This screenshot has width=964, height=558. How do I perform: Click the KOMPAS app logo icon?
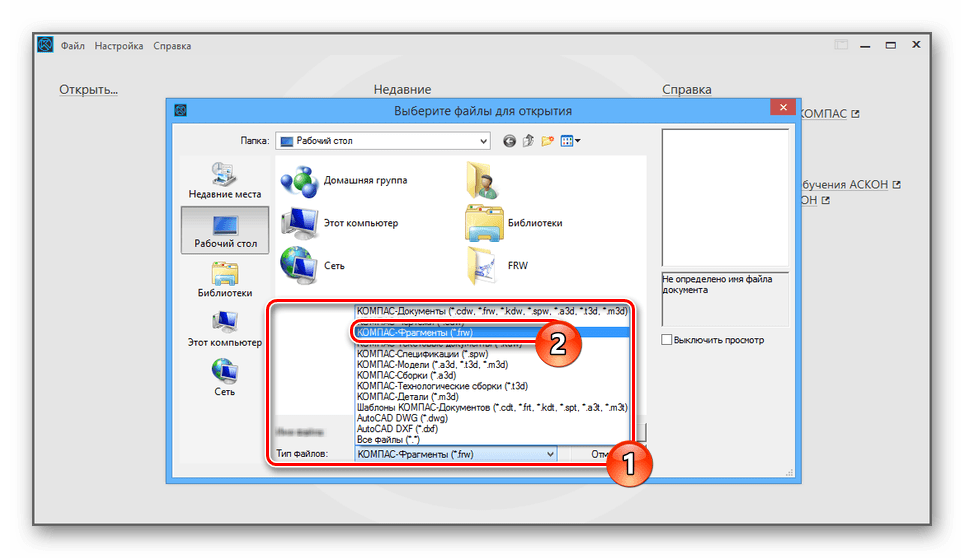tap(45, 45)
